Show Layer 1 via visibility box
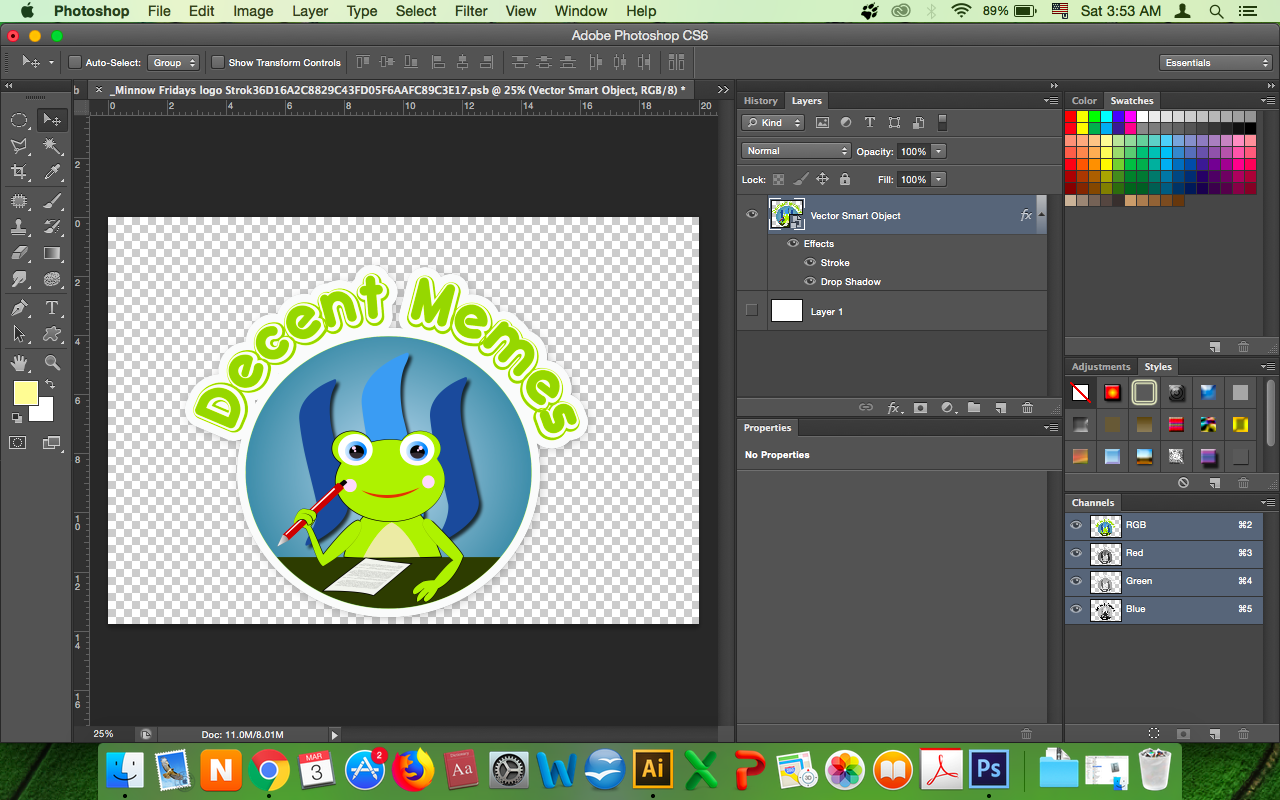Viewport: 1280px width, 800px height. click(752, 311)
